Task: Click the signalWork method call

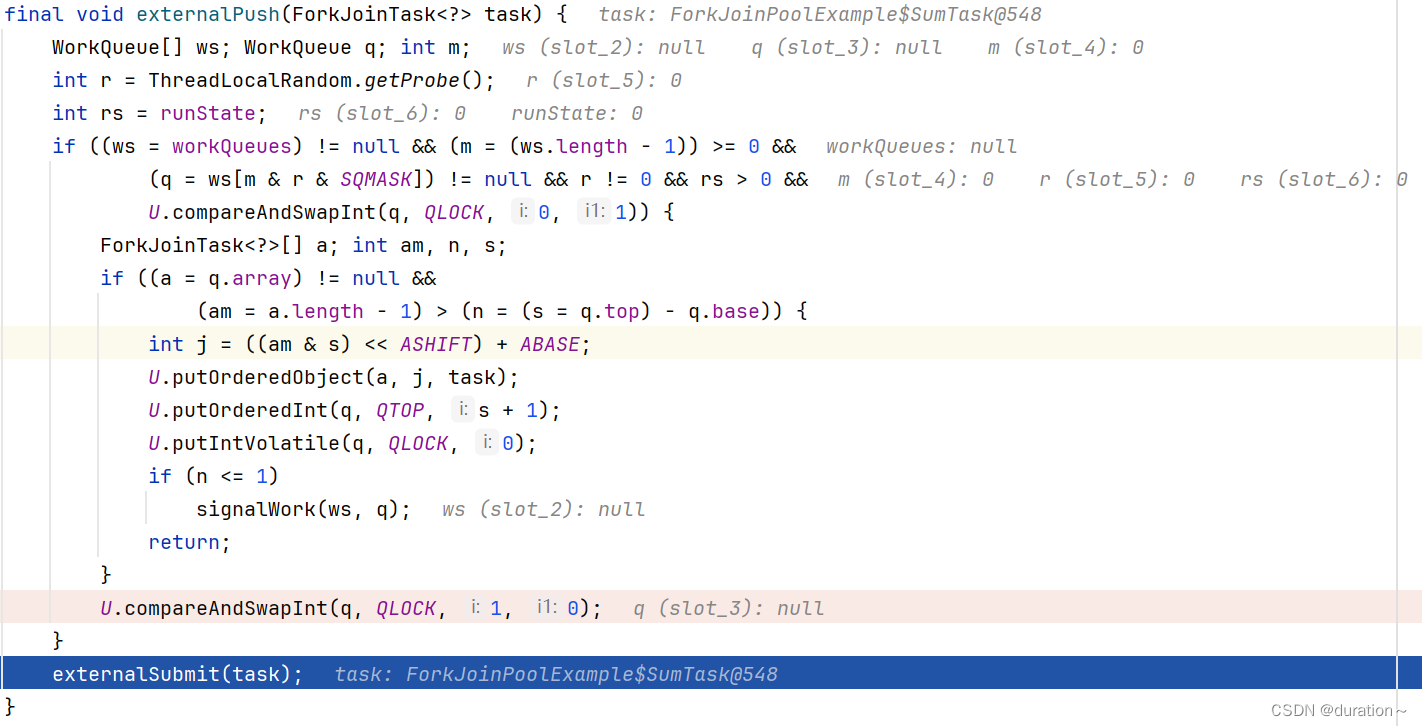Action: [x=256, y=509]
